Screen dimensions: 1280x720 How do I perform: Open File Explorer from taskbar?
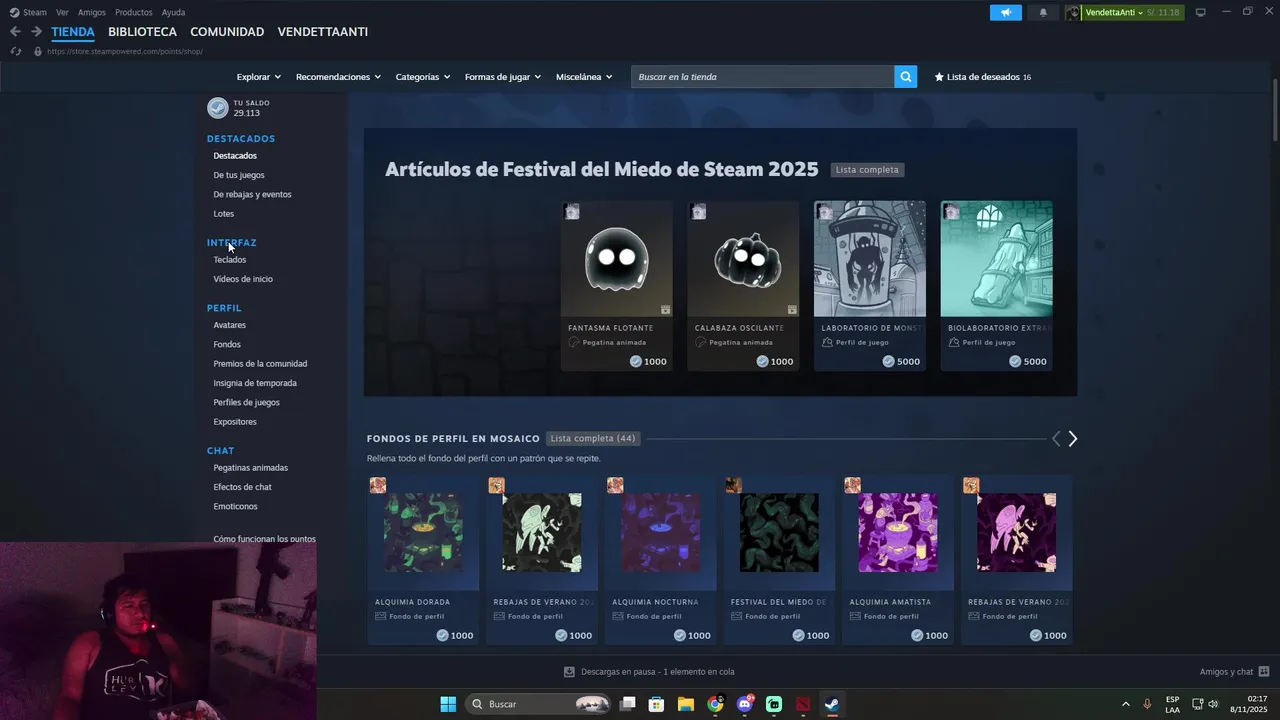(686, 704)
